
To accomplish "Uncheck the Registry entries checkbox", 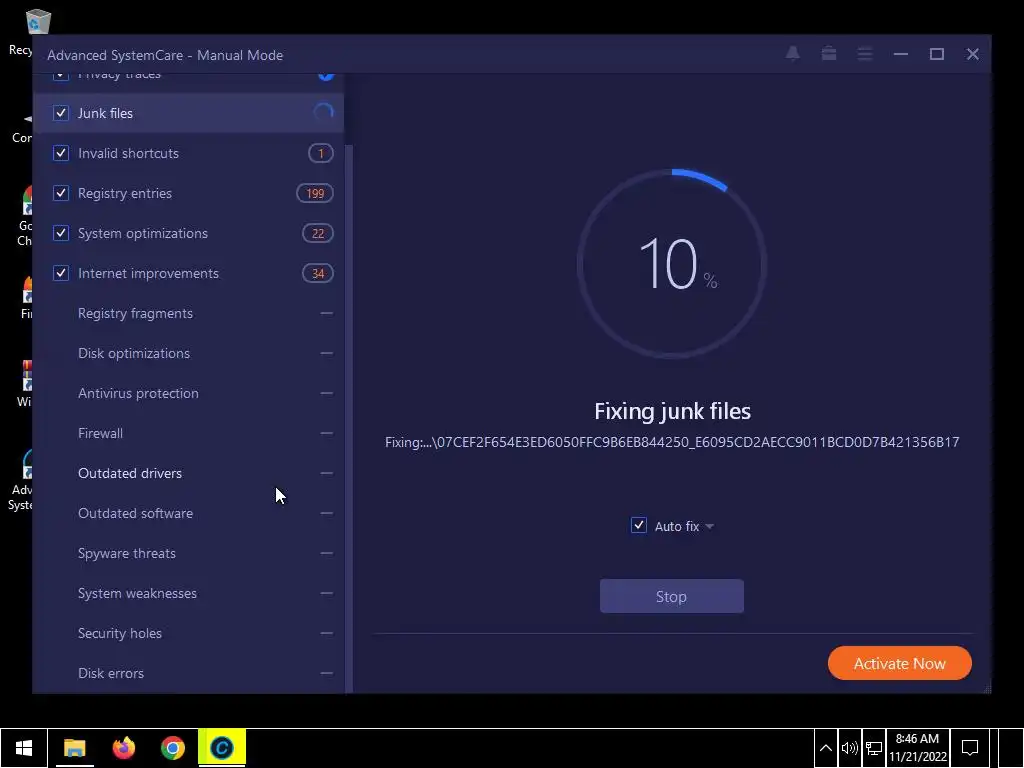I will [61, 193].
